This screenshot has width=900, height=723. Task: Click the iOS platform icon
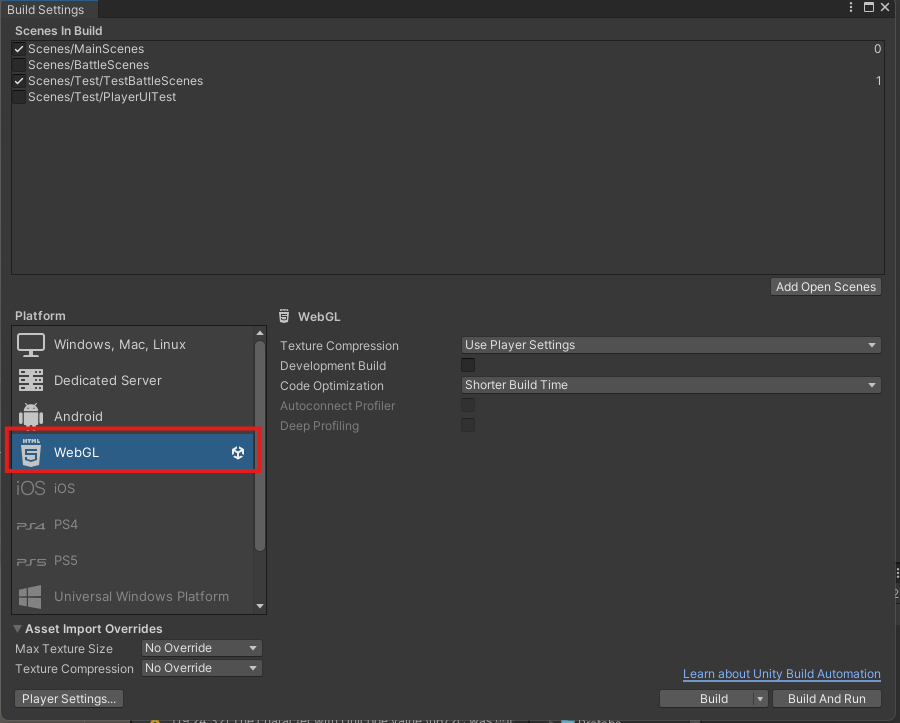click(x=30, y=488)
